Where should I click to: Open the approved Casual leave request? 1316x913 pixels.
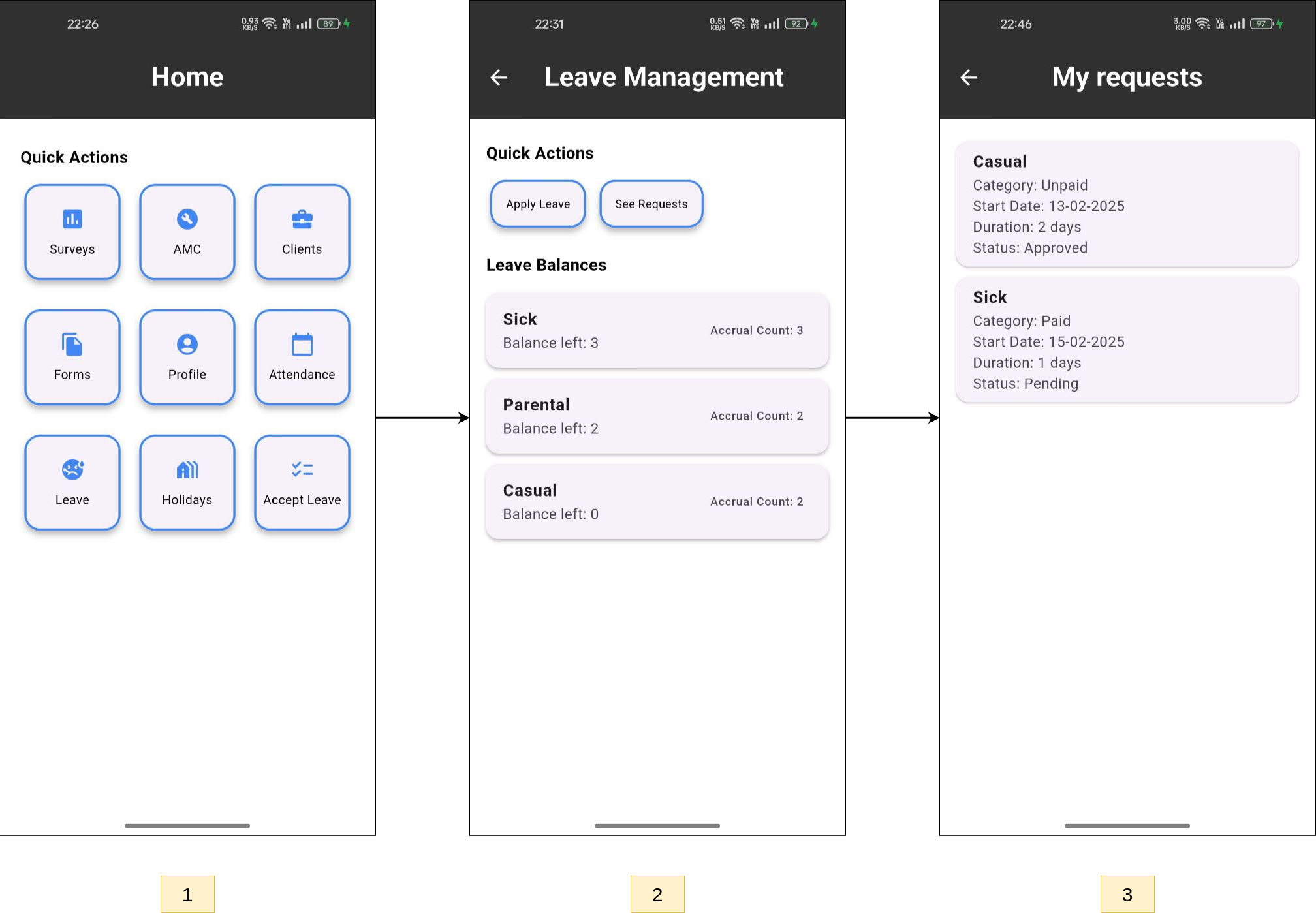[x=1127, y=204]
